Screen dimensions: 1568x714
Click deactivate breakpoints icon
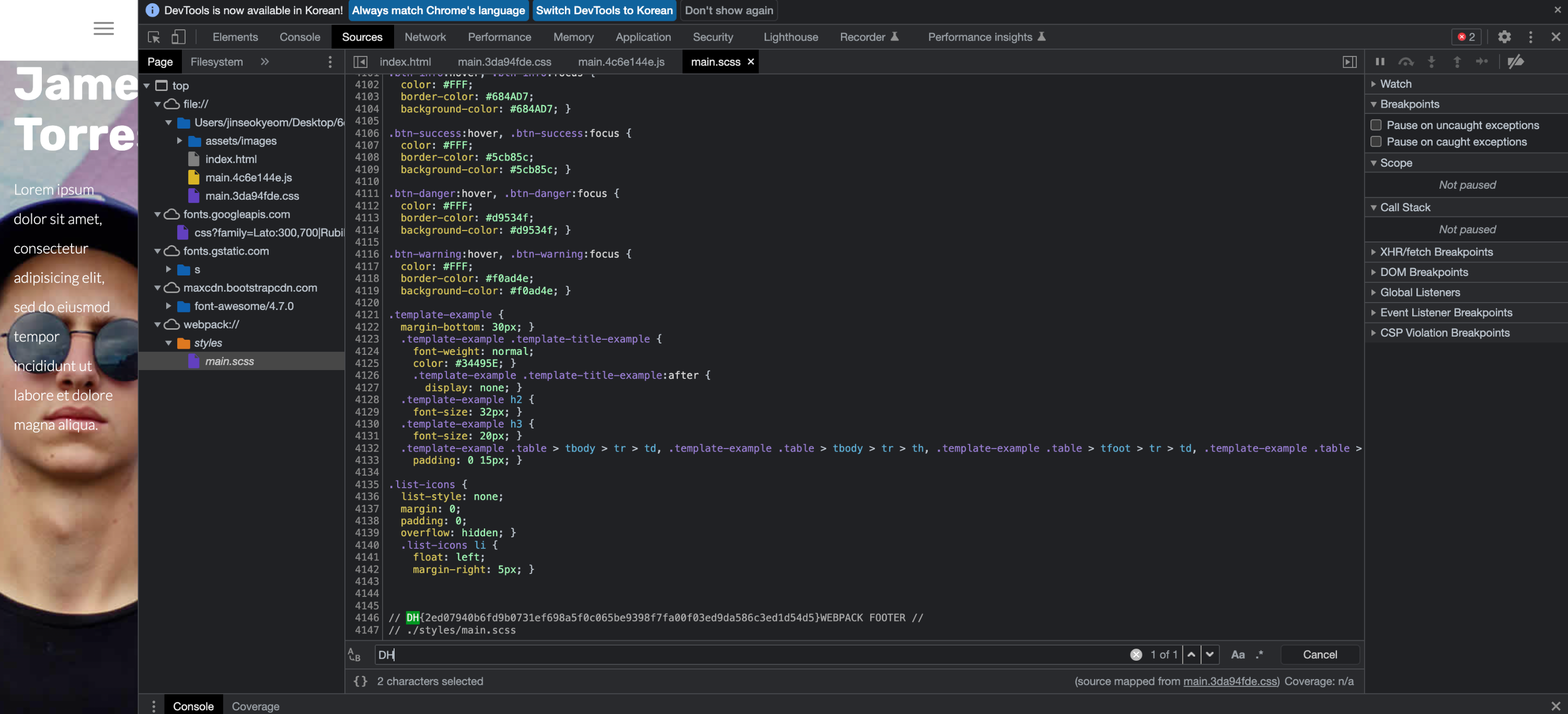click(1516, 62)
